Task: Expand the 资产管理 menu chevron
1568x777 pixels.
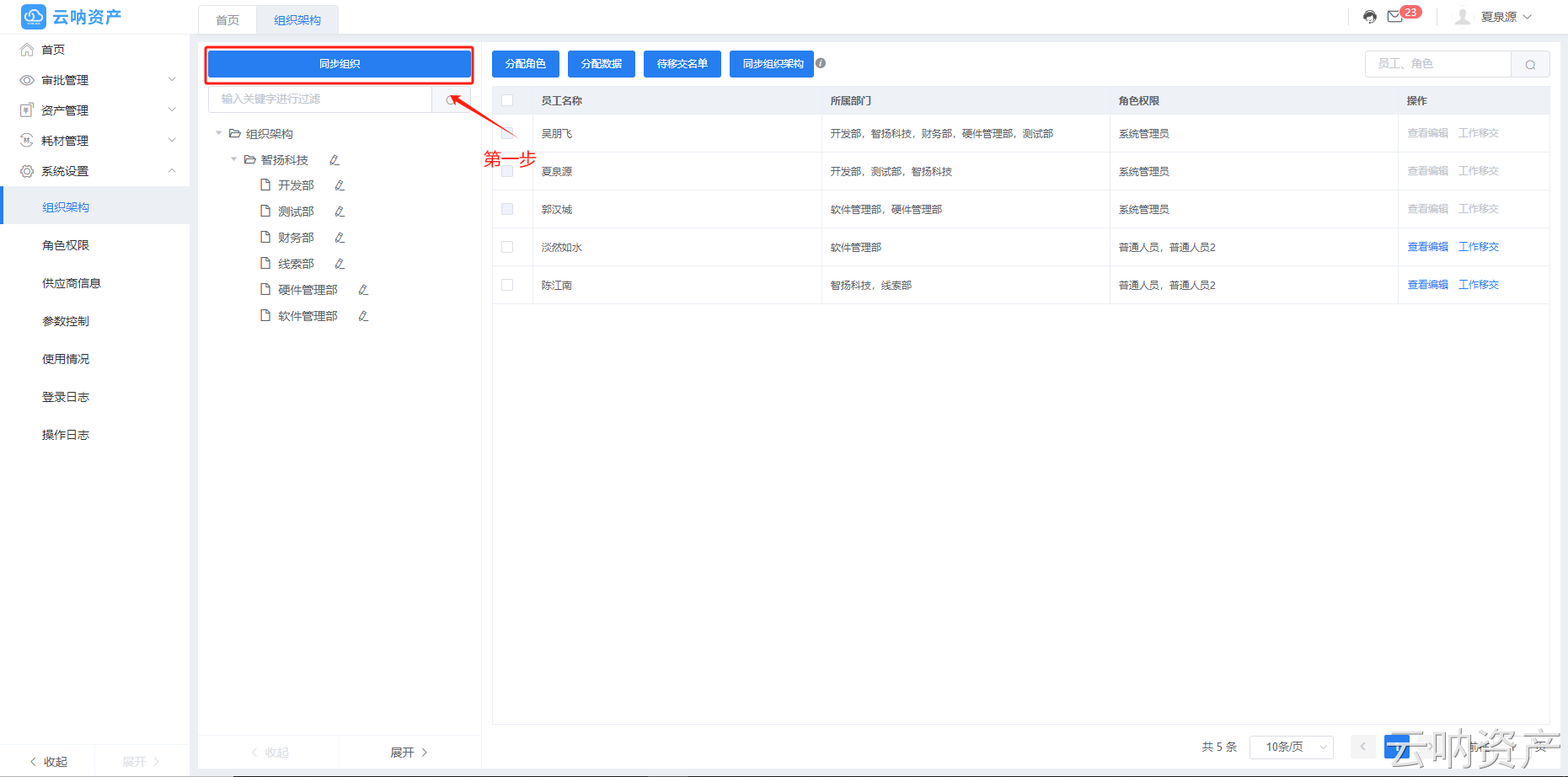Action: (172, 110)
